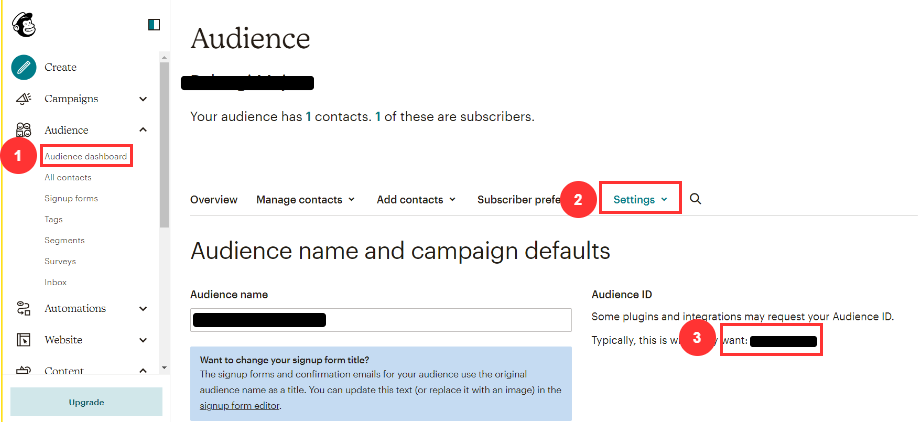Open the Manage contacts dropdown
The image size is (919, 423).
(305, 200)
